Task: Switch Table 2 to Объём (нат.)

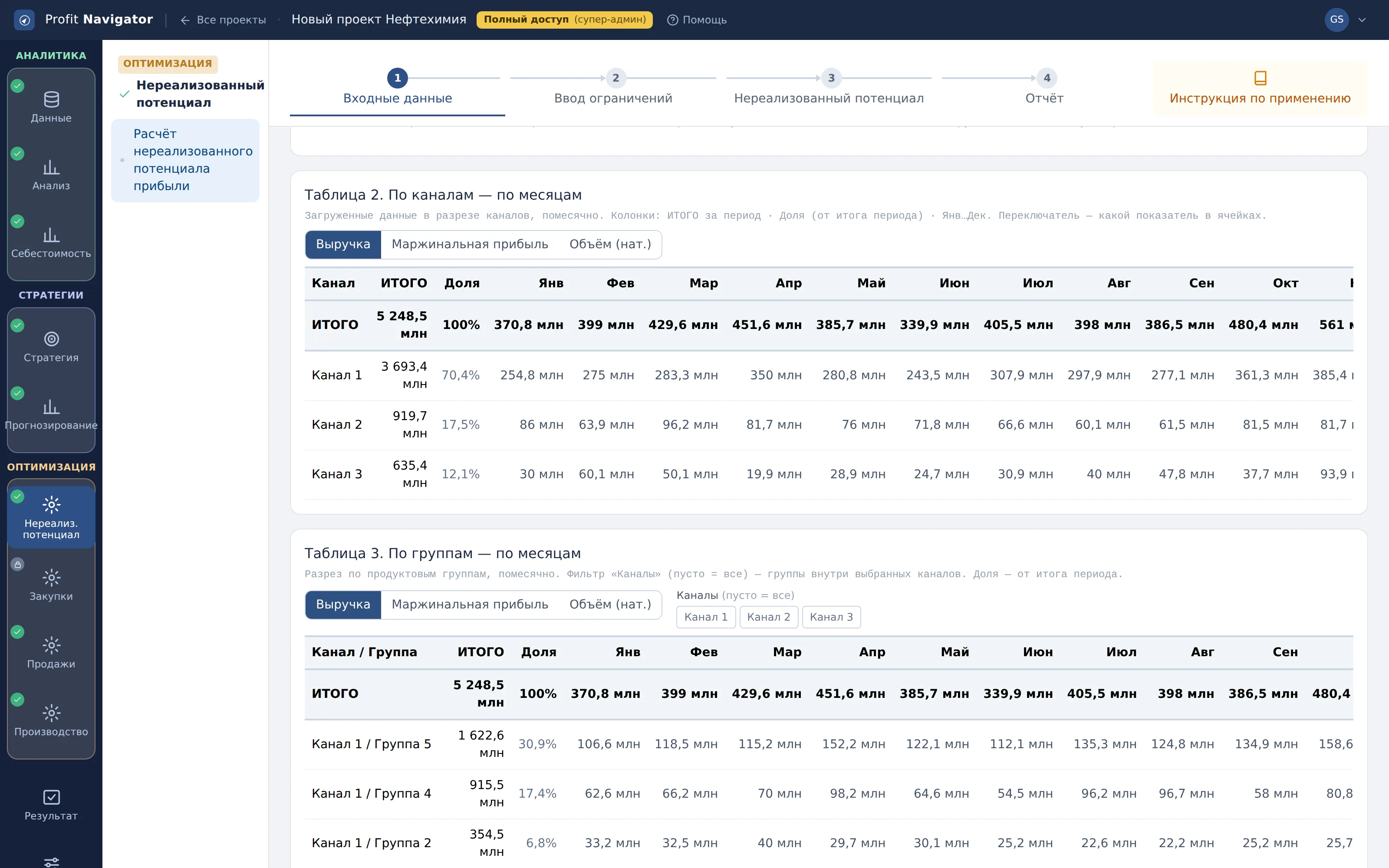Action: 610,244
